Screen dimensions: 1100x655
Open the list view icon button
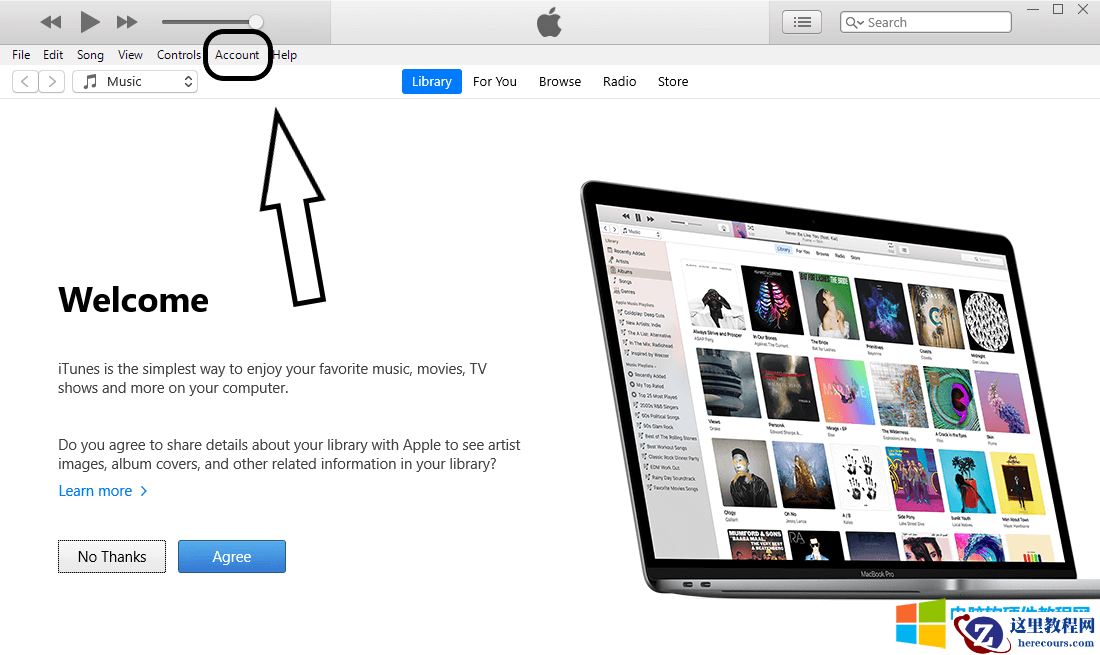pyautogui.click(x=802, y=22)
